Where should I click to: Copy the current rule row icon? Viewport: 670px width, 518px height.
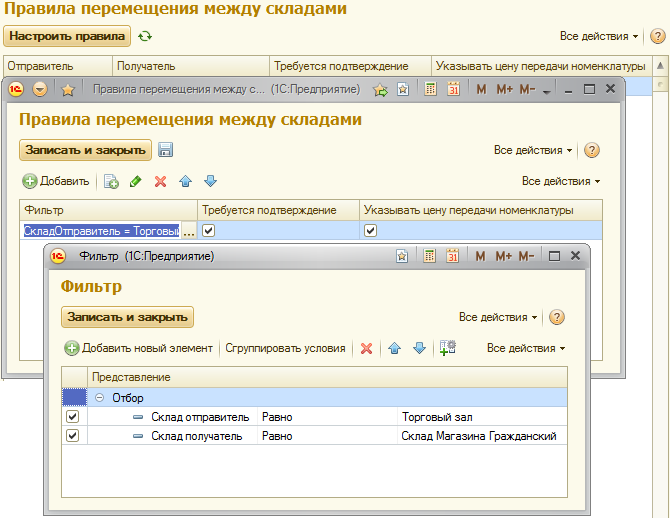click(x=111, y=181)
